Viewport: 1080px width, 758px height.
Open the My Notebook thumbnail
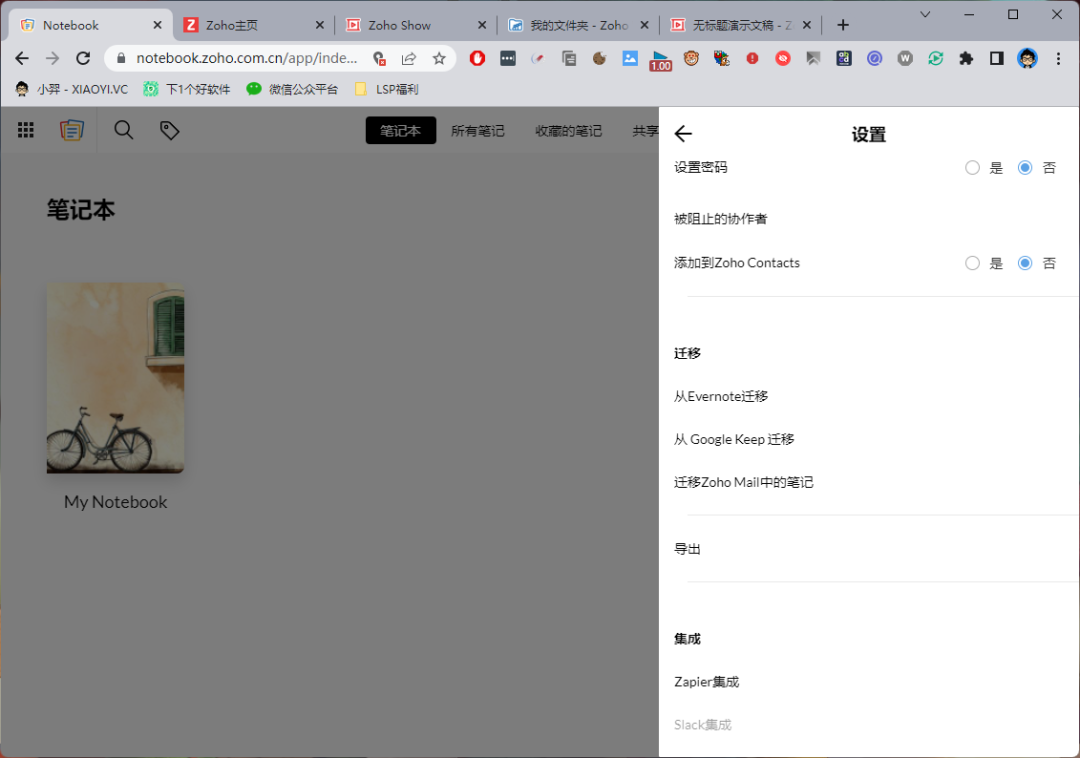[x=115, y=378]
